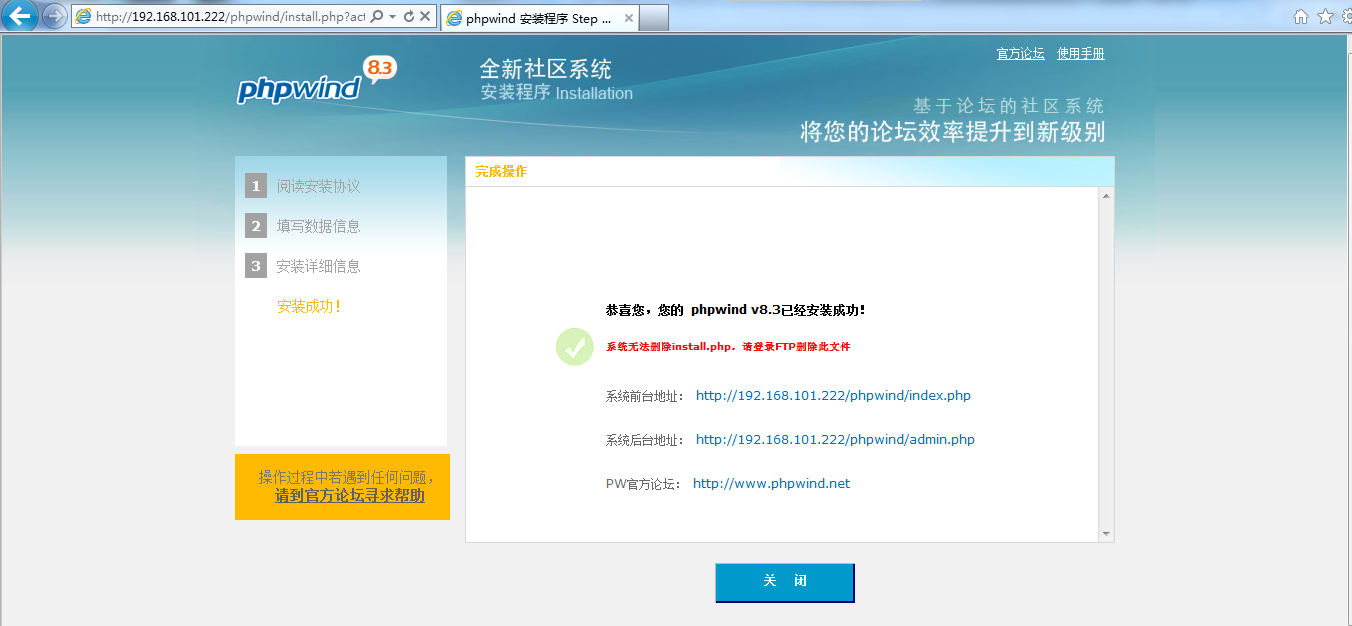Click step number 1 badge
1352x626 pixels.
tap(256, 186)
